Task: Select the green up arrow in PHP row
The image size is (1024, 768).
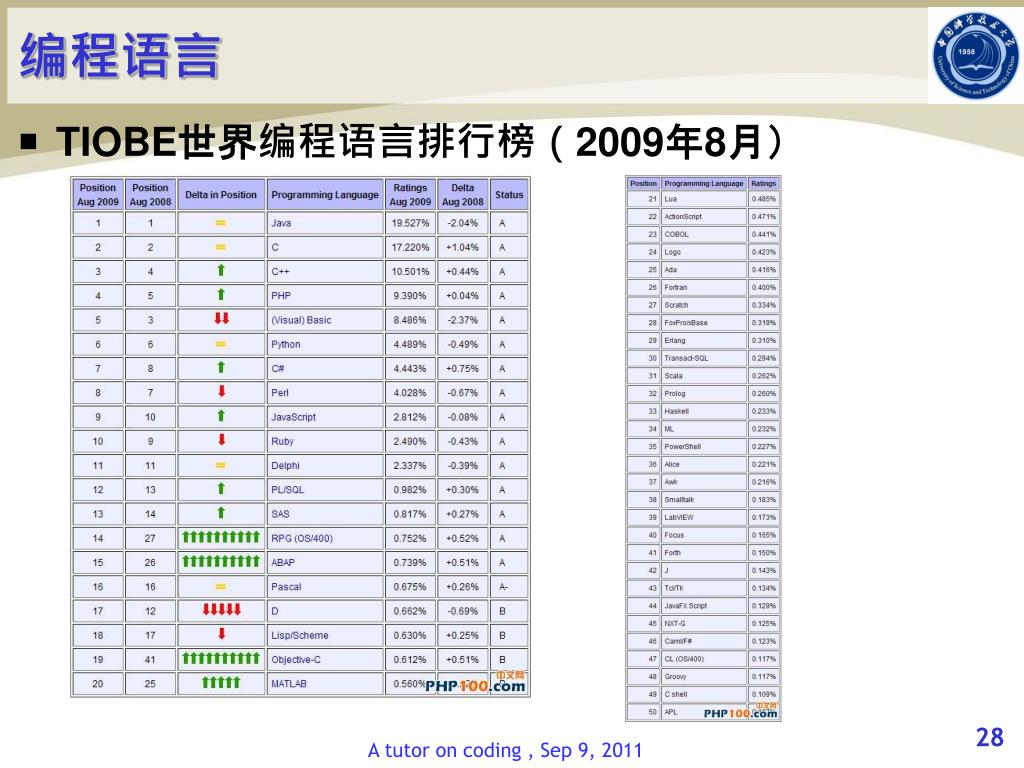Action: pos(221,295)
